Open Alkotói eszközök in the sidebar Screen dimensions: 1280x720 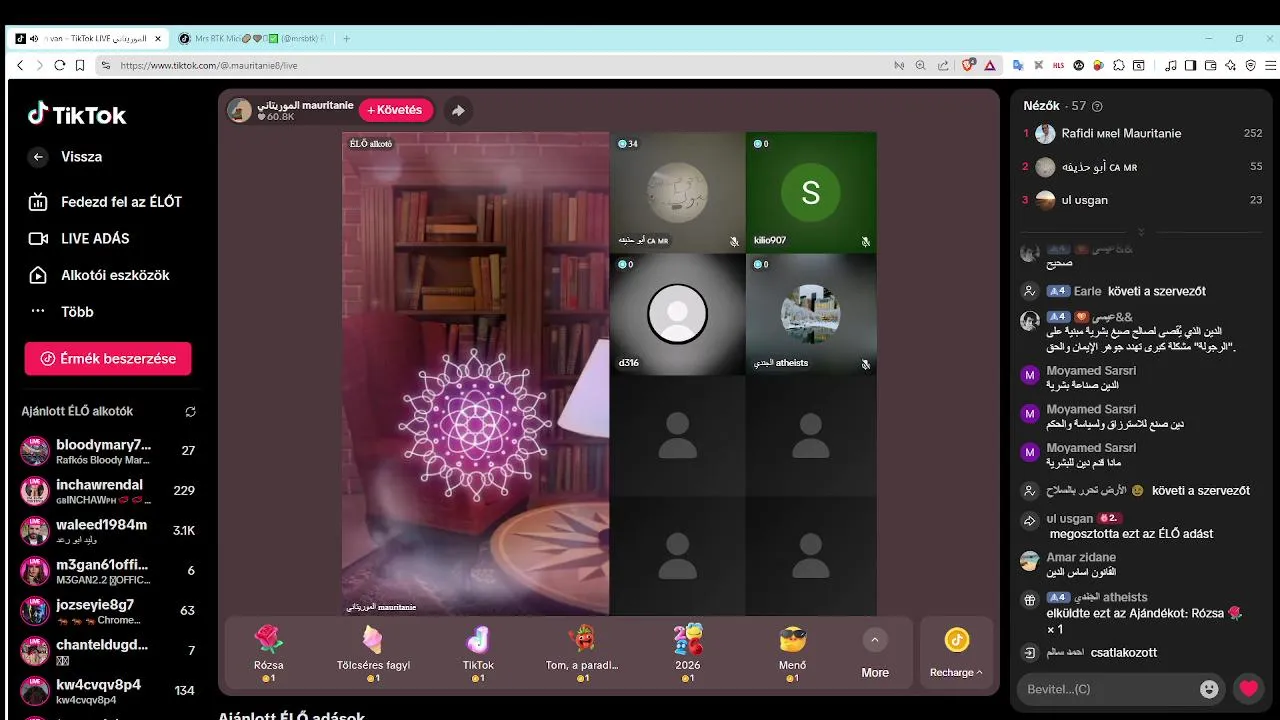pos(98,275)
